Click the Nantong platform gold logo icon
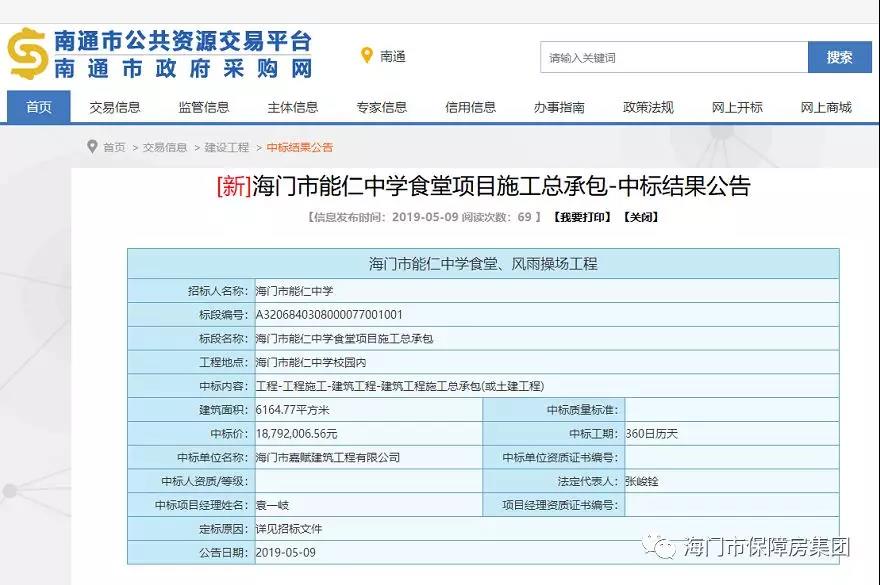The width and height of the screenshot is (880, 585). (x=28, y=53)
